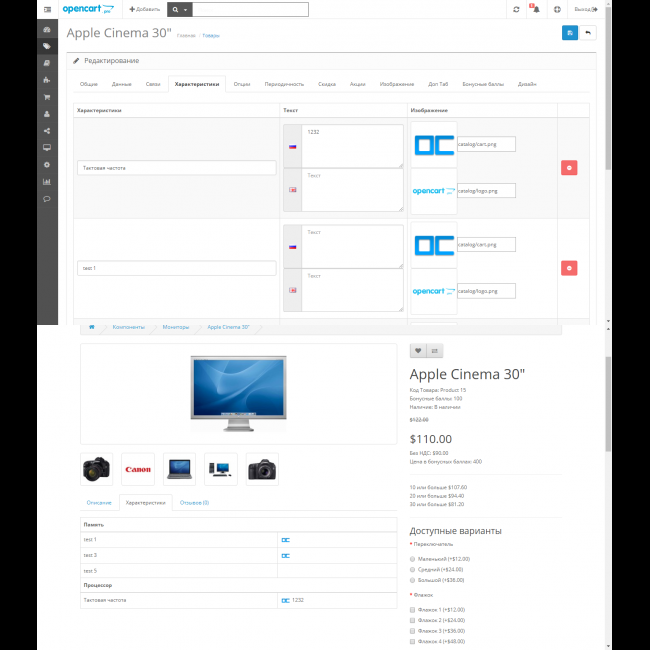Open the shopping cart sidebar icon

(x=46, y=97)
